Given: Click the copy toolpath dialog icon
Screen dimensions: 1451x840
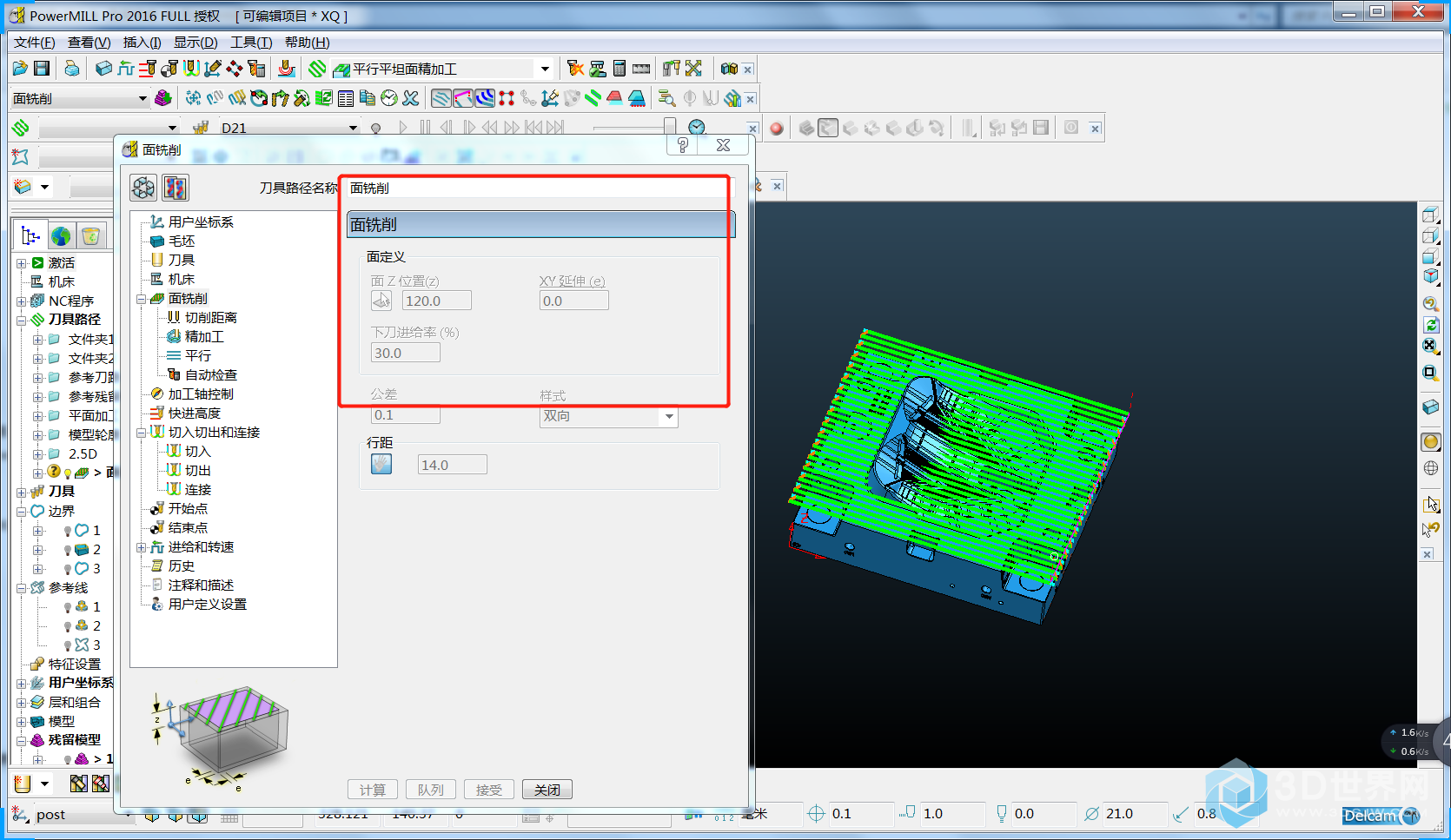Looking at the screenshot, I should [175, 188].
